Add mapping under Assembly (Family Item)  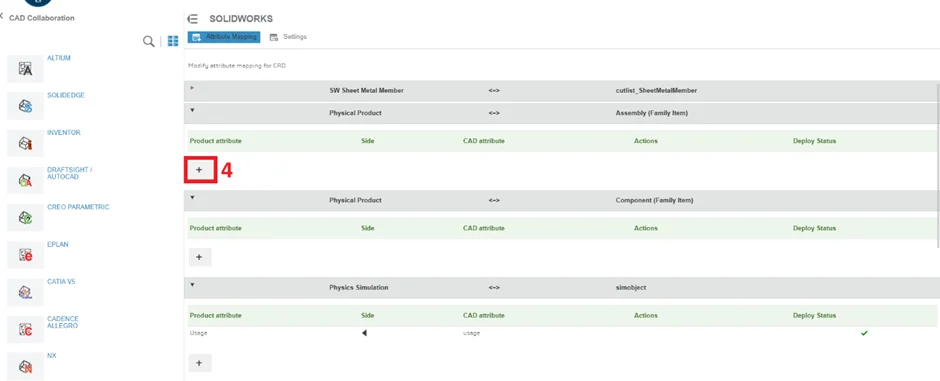pos(200,170)
